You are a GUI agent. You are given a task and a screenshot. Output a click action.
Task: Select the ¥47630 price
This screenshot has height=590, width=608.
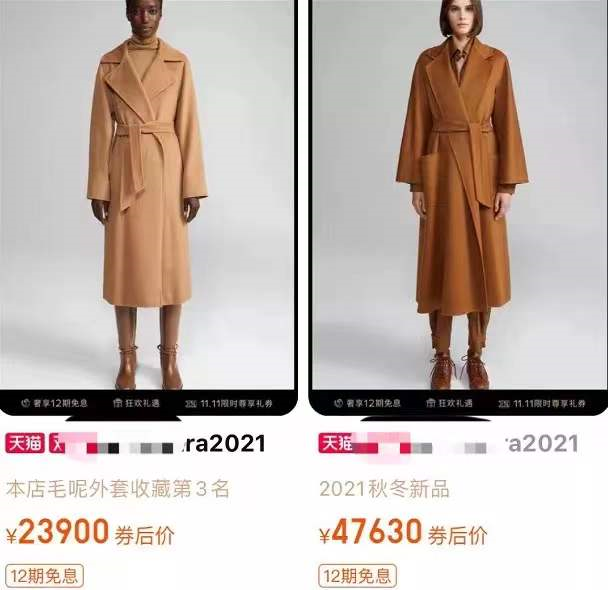coord(371,531)
